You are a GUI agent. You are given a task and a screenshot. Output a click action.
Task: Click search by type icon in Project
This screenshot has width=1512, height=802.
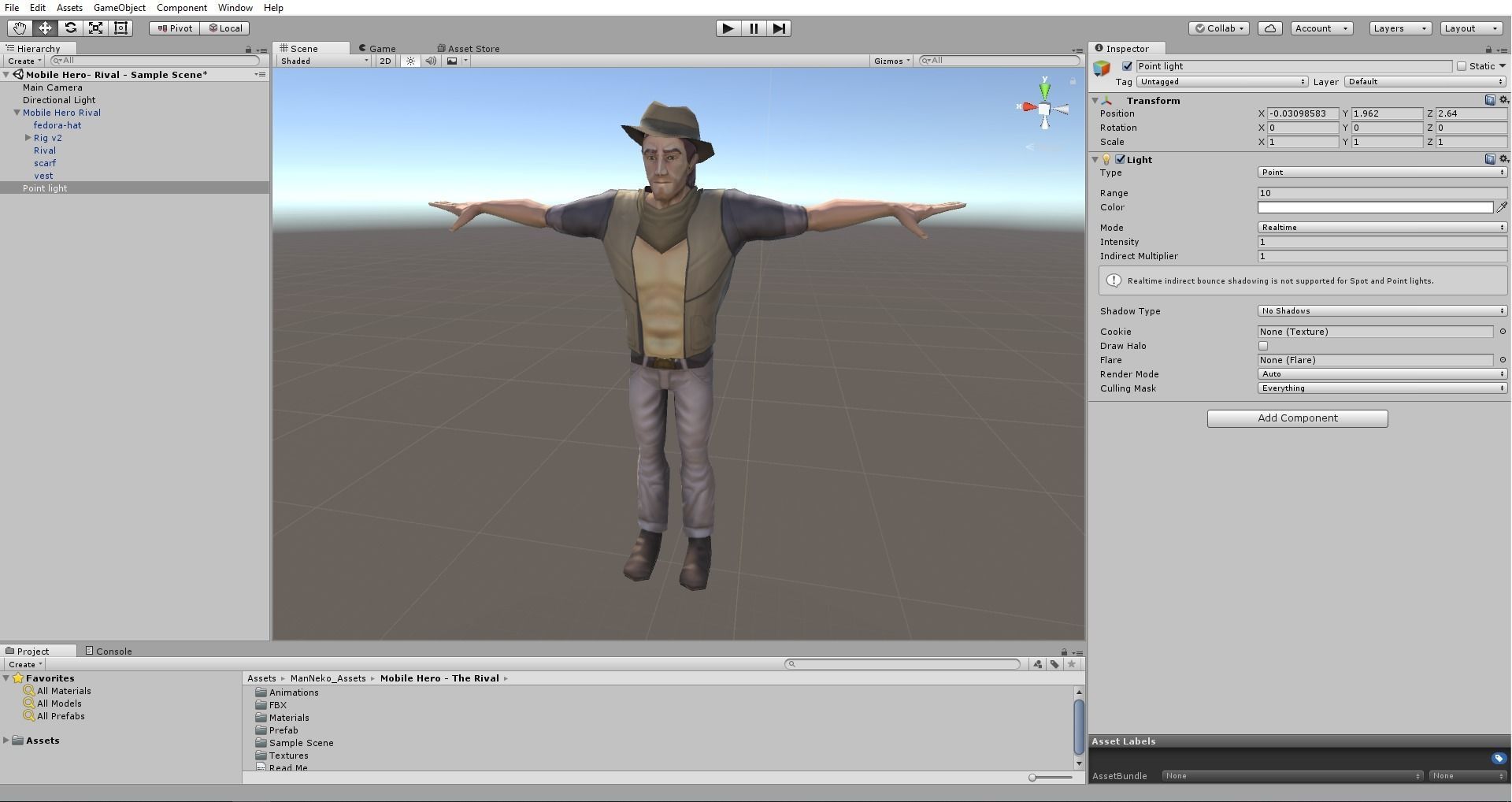pyautogui.click(x=1038, y=664)
